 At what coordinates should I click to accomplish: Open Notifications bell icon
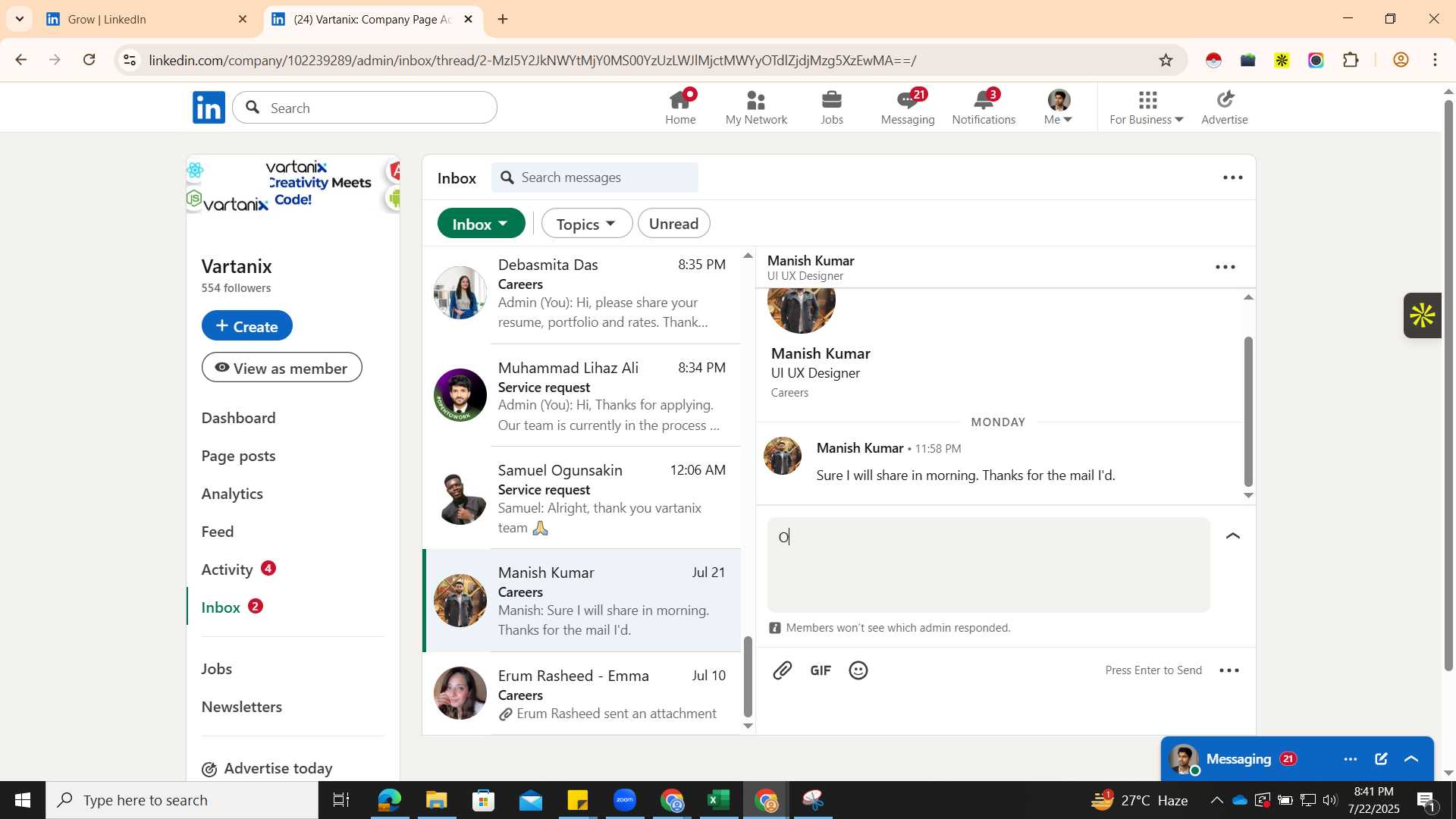(x=984, y=107)
